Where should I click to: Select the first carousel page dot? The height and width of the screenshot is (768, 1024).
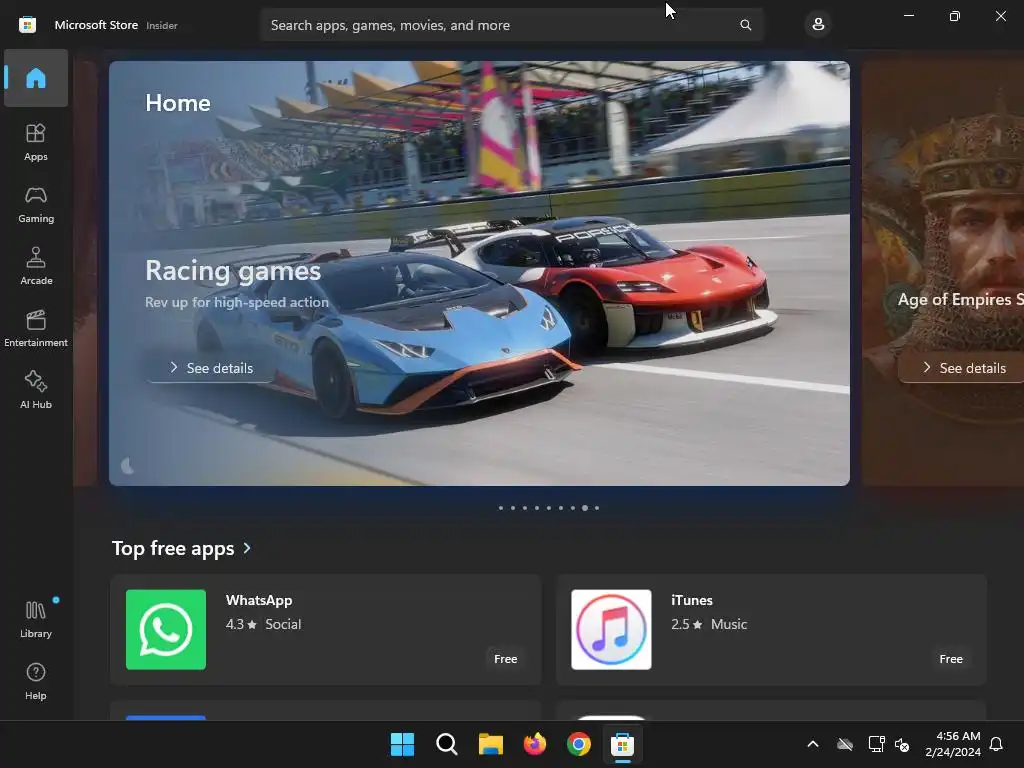[501, 507]
